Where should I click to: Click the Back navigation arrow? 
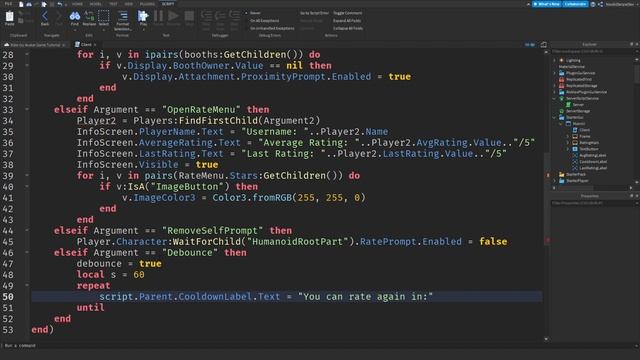point(45,16)
